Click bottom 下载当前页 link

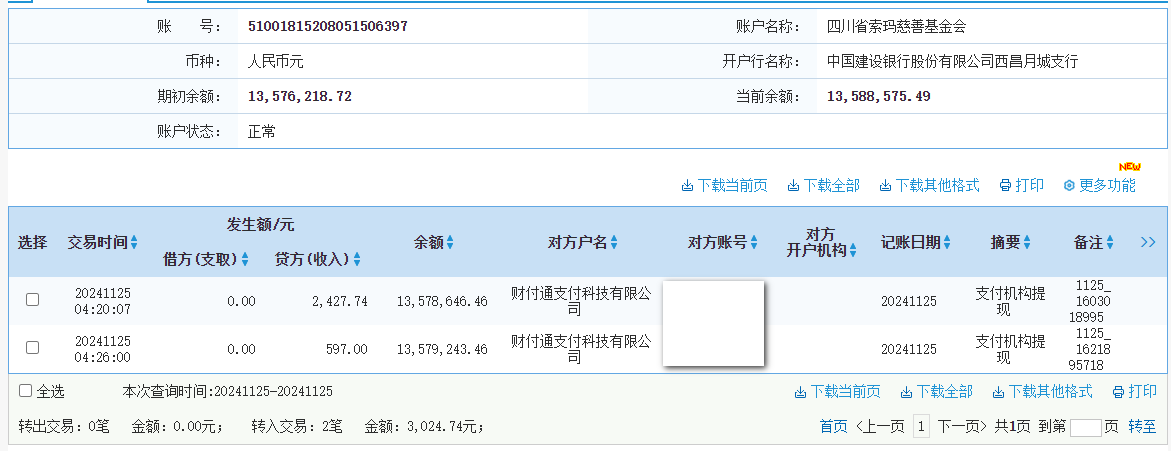[x=845, y=392]
